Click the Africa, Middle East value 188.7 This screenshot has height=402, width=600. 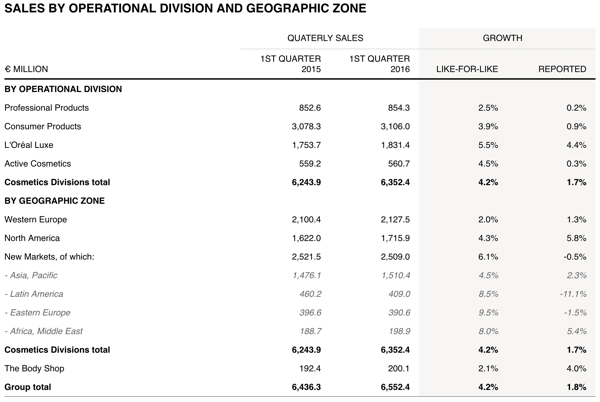pyautogui.click(x=310, y=331)
